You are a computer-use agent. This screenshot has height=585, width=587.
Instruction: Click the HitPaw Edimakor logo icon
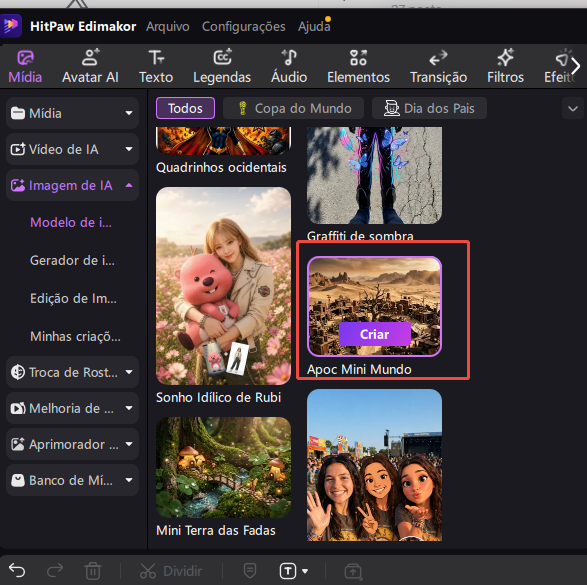coord(10,25)
